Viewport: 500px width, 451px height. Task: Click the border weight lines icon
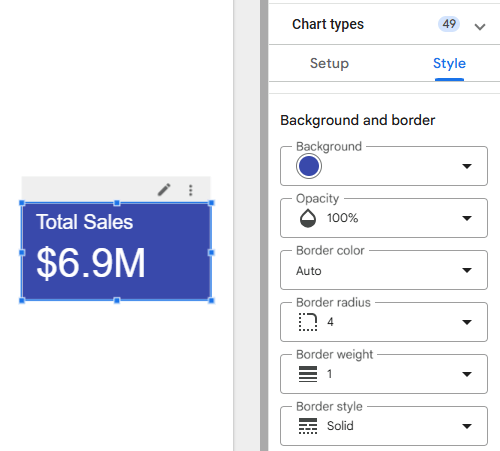point(308,374)
